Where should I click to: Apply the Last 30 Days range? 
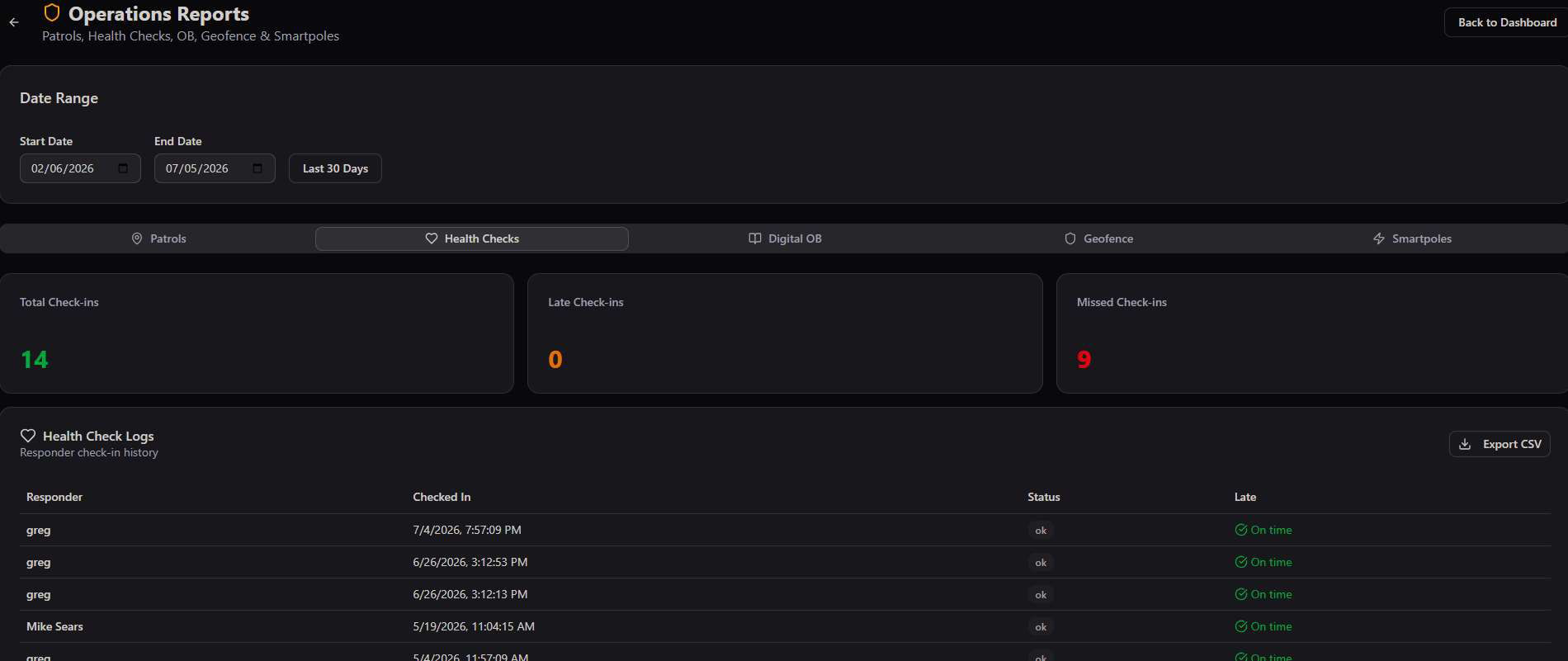coord(335,168)
